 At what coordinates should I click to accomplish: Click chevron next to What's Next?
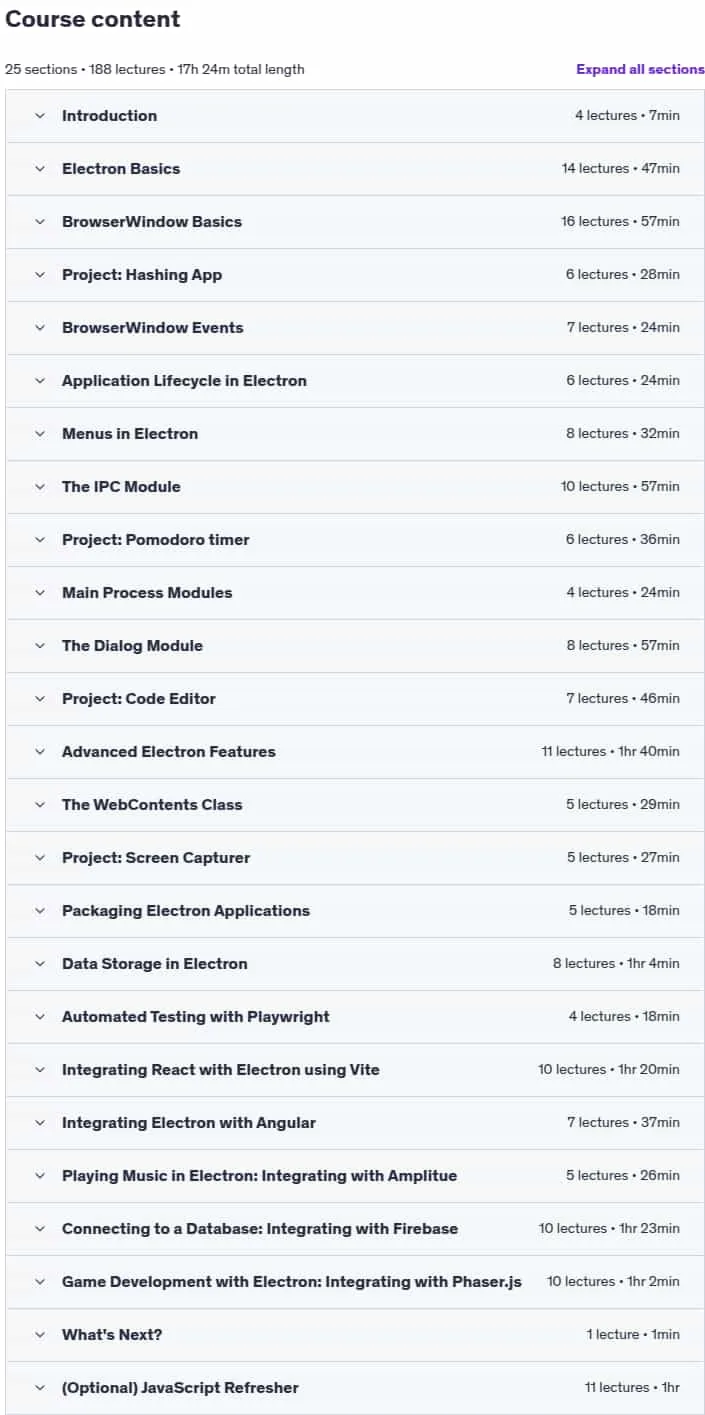[40, 1335]
